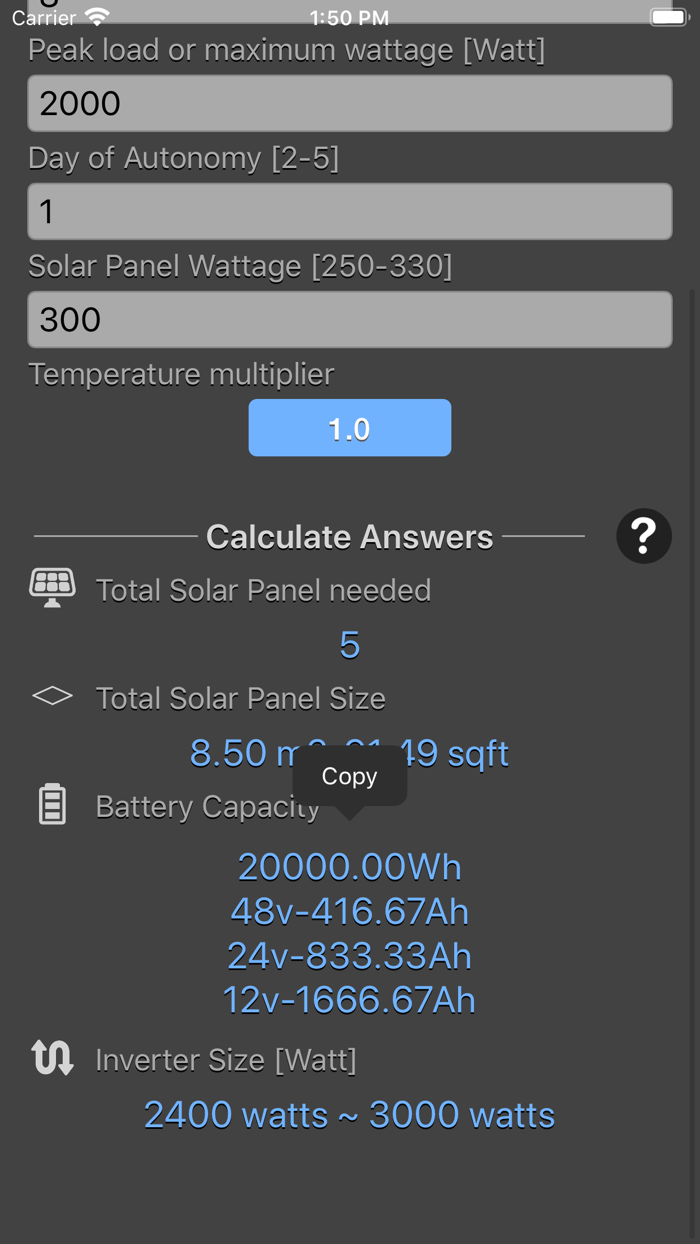Click the Peak load wattage field showing 2000
Screen dimensions: 700x1244
point(349,103)
